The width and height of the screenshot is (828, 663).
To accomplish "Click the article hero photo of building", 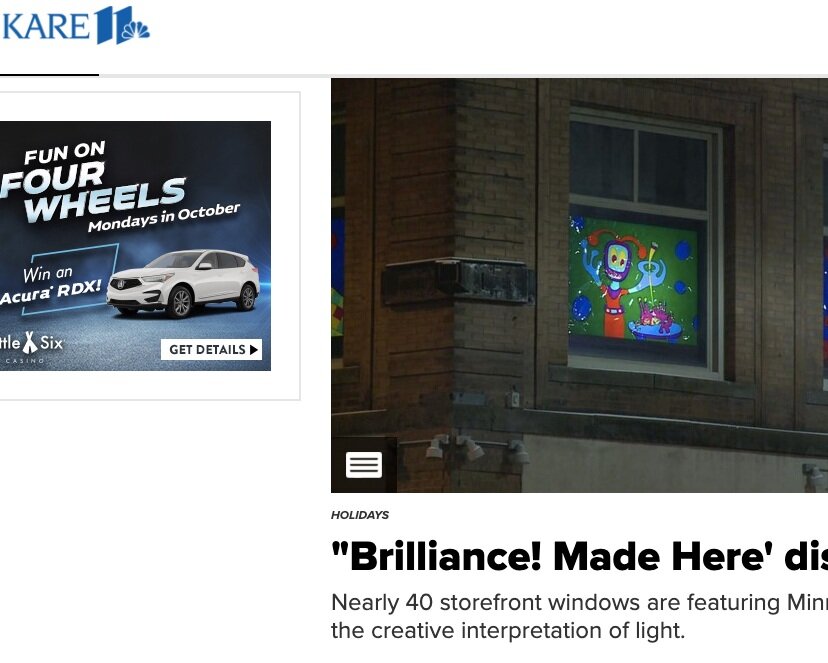I will click(579, 286).
